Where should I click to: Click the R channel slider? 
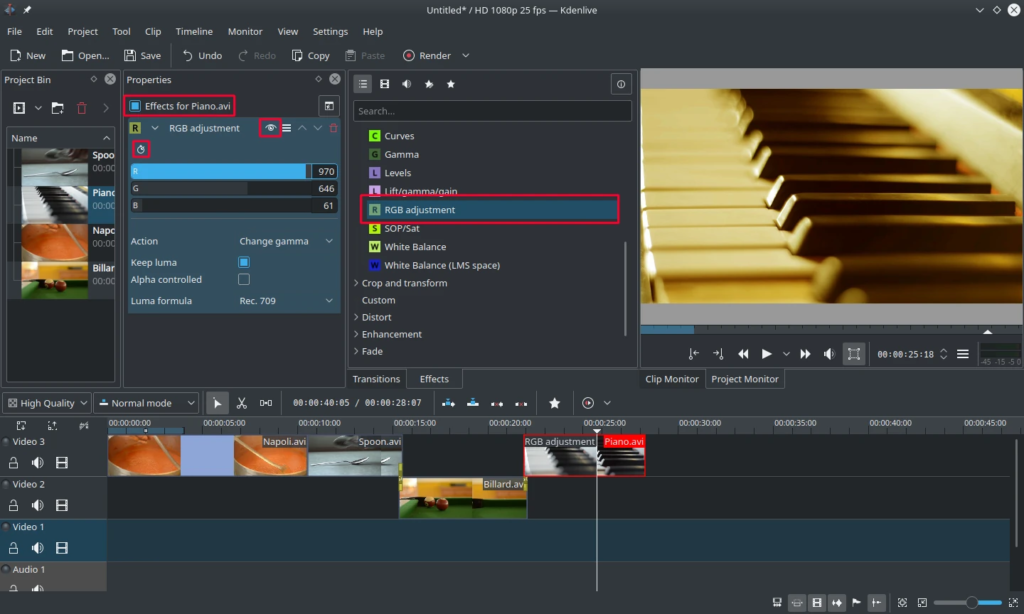click(x=218, y=172)
